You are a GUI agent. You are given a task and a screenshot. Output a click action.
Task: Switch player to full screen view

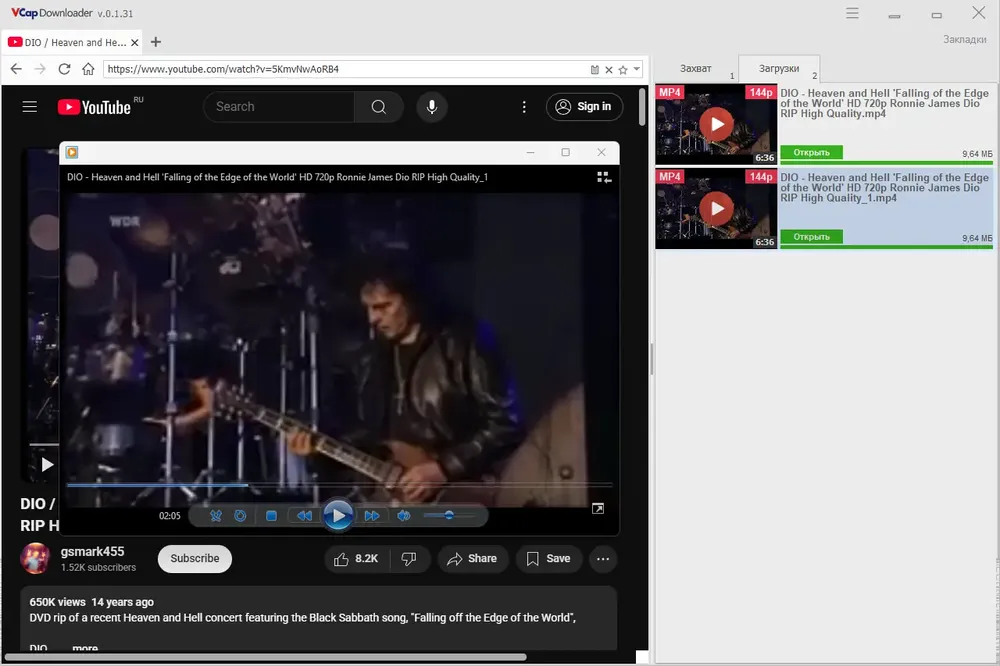click(x=598, y=508)
